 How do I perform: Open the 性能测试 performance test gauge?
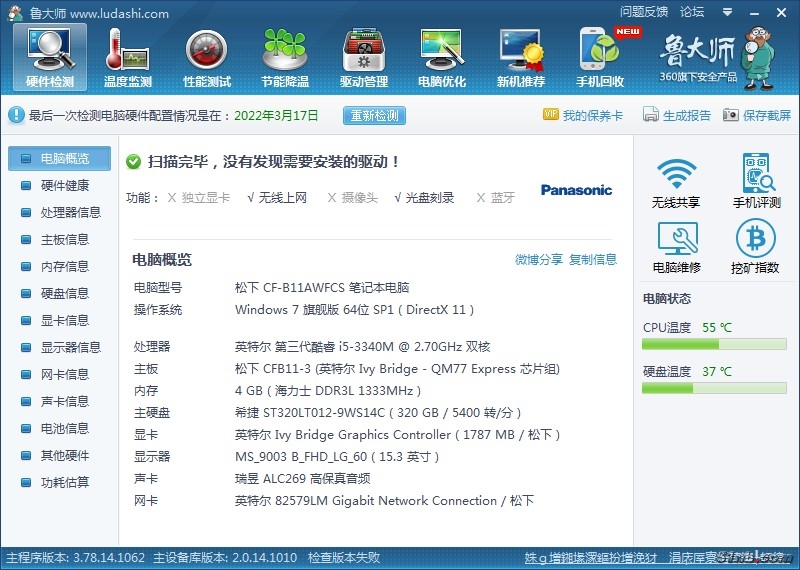[x=207, y=57]
